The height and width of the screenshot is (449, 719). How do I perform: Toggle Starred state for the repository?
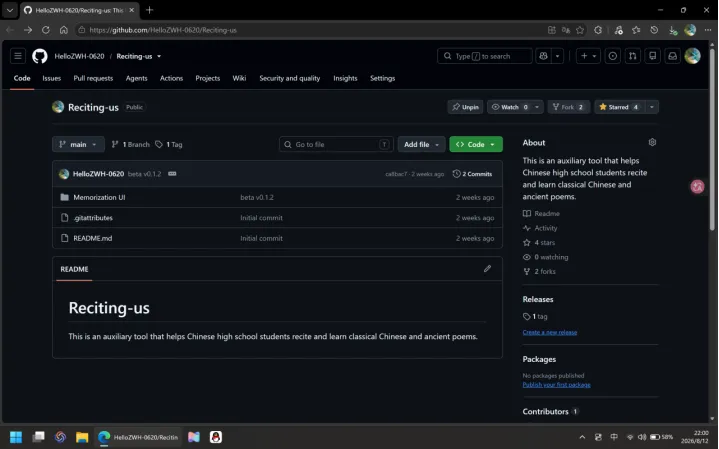tap(619, 107)
